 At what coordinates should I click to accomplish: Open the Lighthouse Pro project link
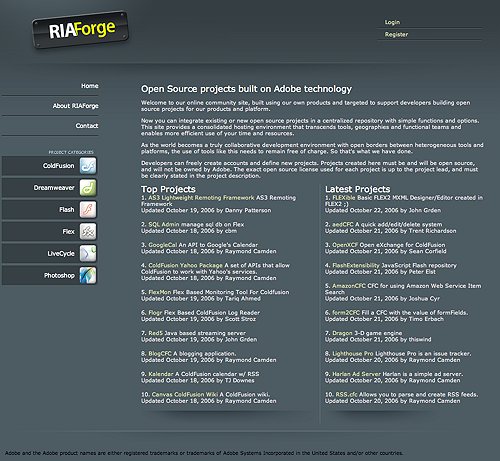(353, 353)
